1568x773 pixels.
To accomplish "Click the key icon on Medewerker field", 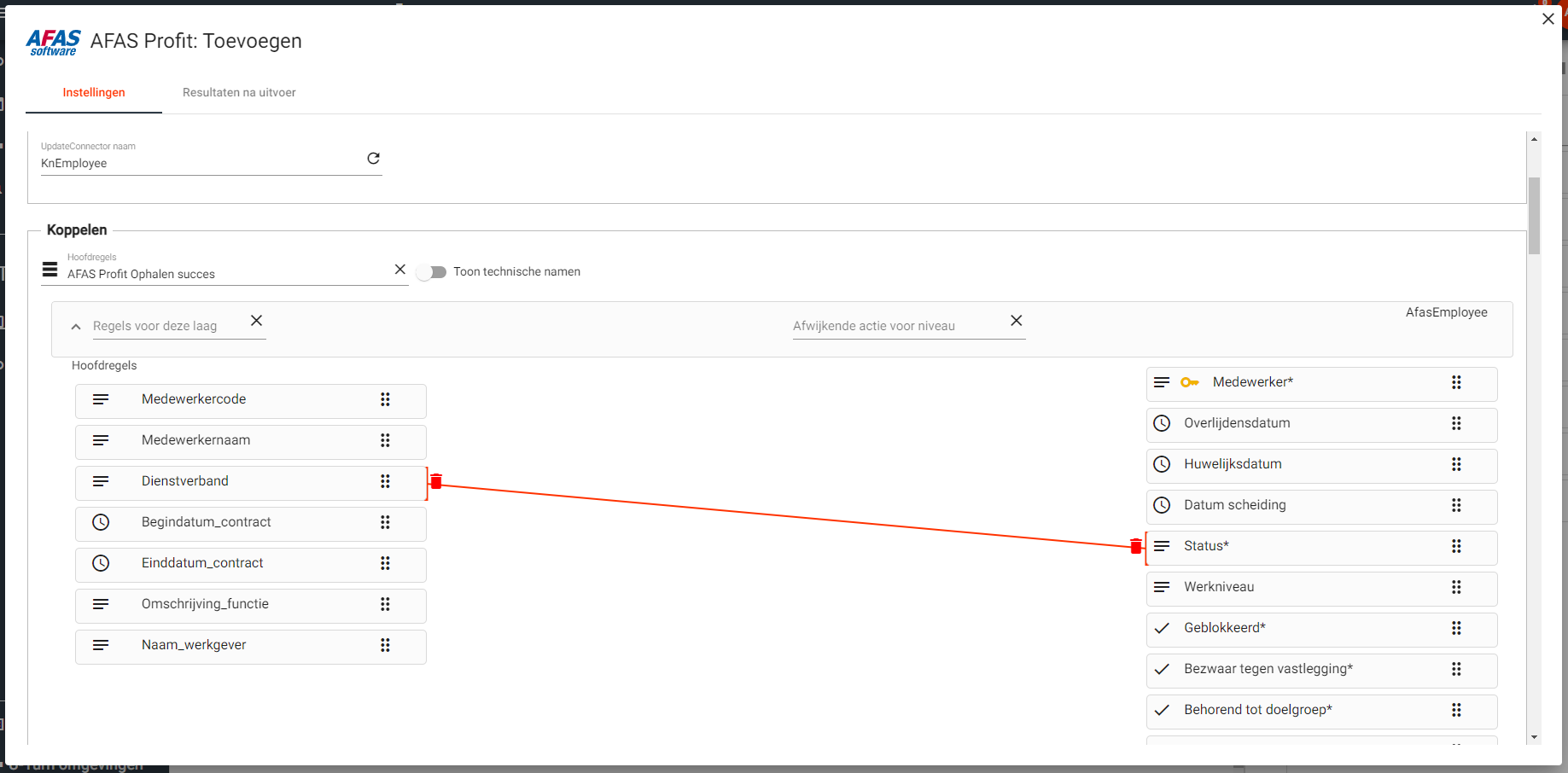I will [x=1189, y=382].
